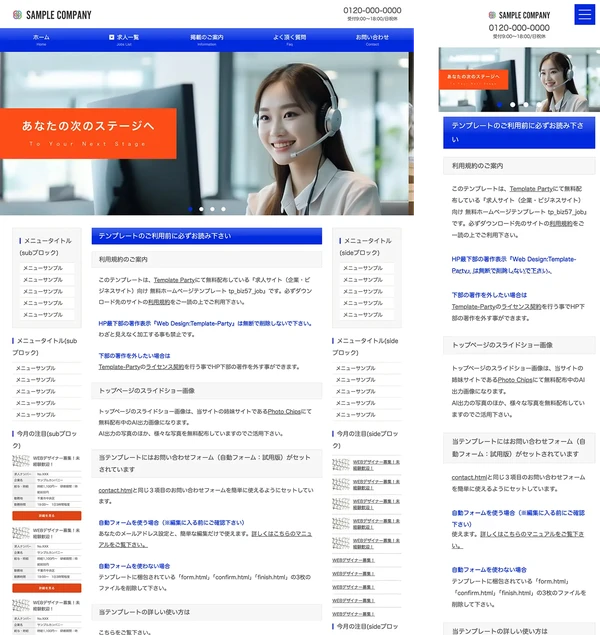Screen dimensions: 600x635
Task: Open the contact.html link in mobile view
Action: coord(469,477)
